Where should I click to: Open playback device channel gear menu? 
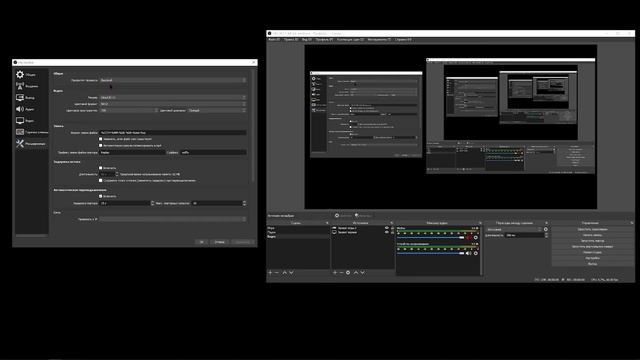(x=476, y=253)
